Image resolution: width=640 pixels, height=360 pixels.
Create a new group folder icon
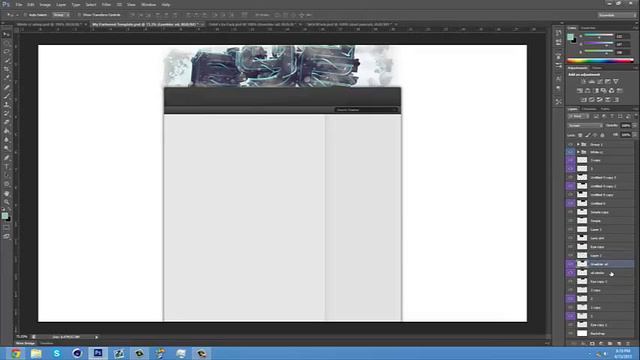610,344
